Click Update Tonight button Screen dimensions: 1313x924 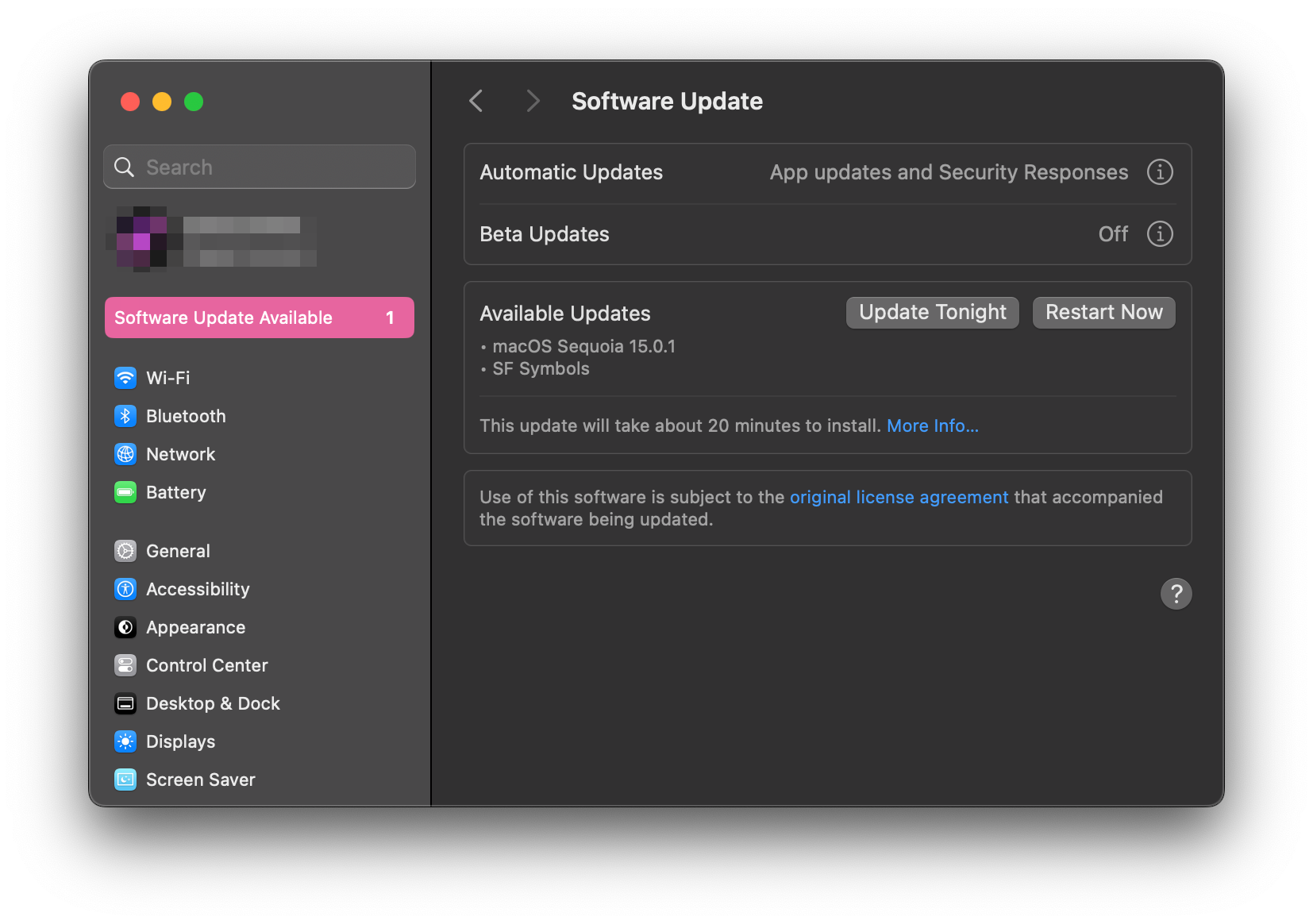click(x=932, y=313)
